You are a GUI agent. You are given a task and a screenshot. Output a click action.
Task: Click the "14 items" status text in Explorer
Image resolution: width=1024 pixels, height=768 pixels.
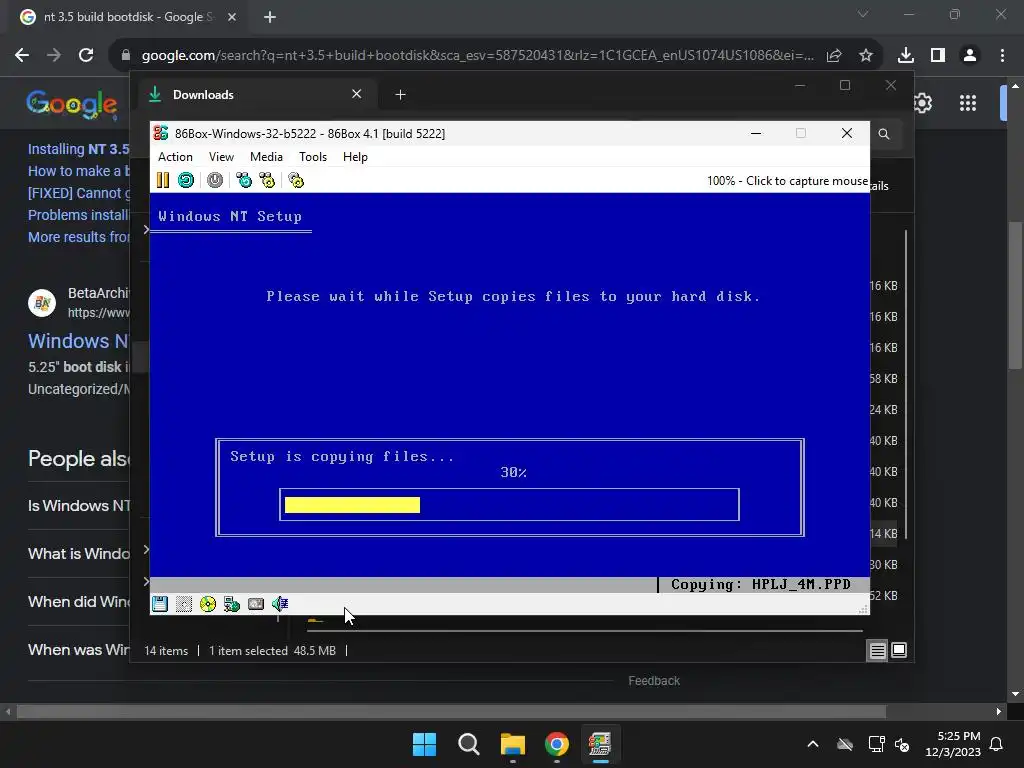pos(166,651)
